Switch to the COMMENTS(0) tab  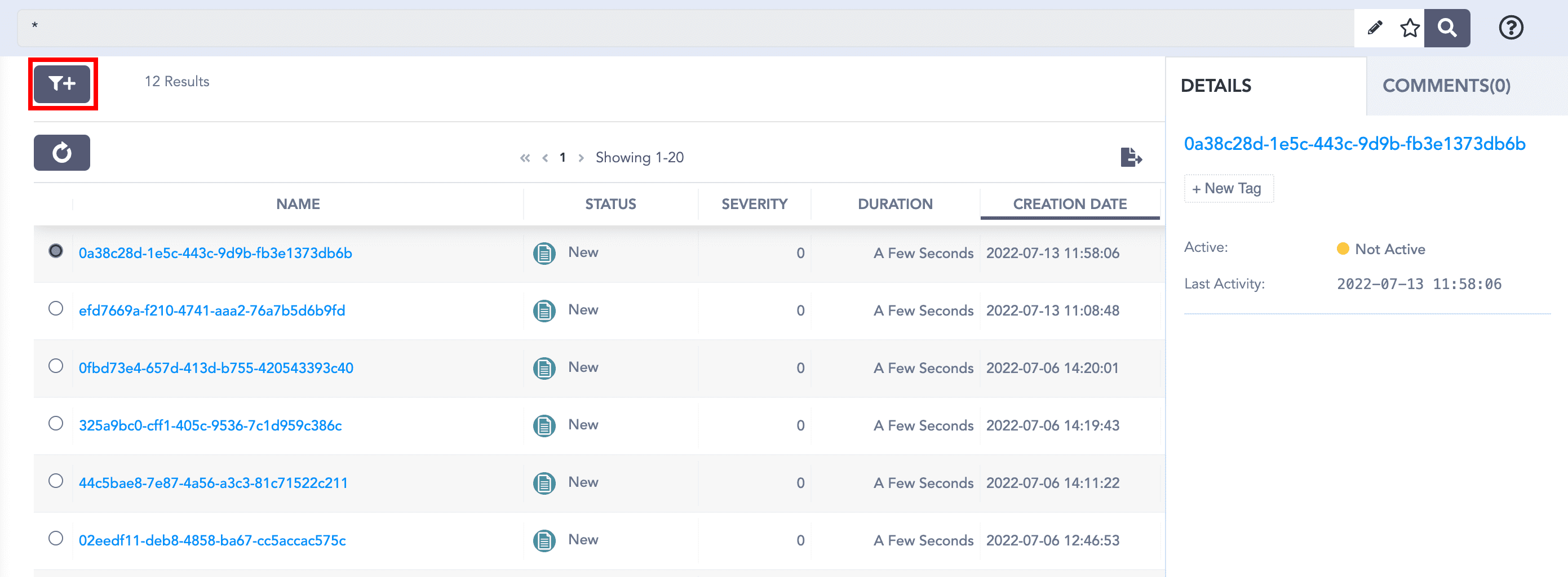(x=1446, y=86)
